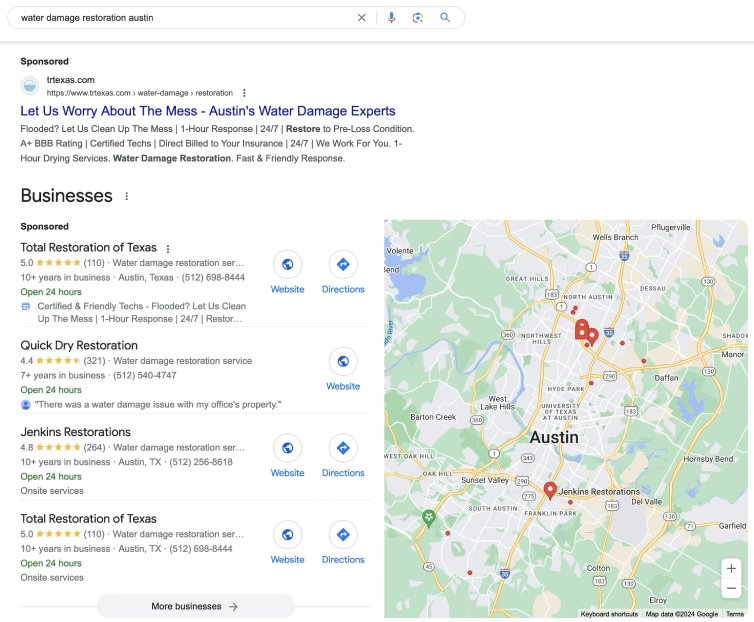Open the Businesses section options menu
This screenshot has height=622, width=754.
tap(126, 196)
